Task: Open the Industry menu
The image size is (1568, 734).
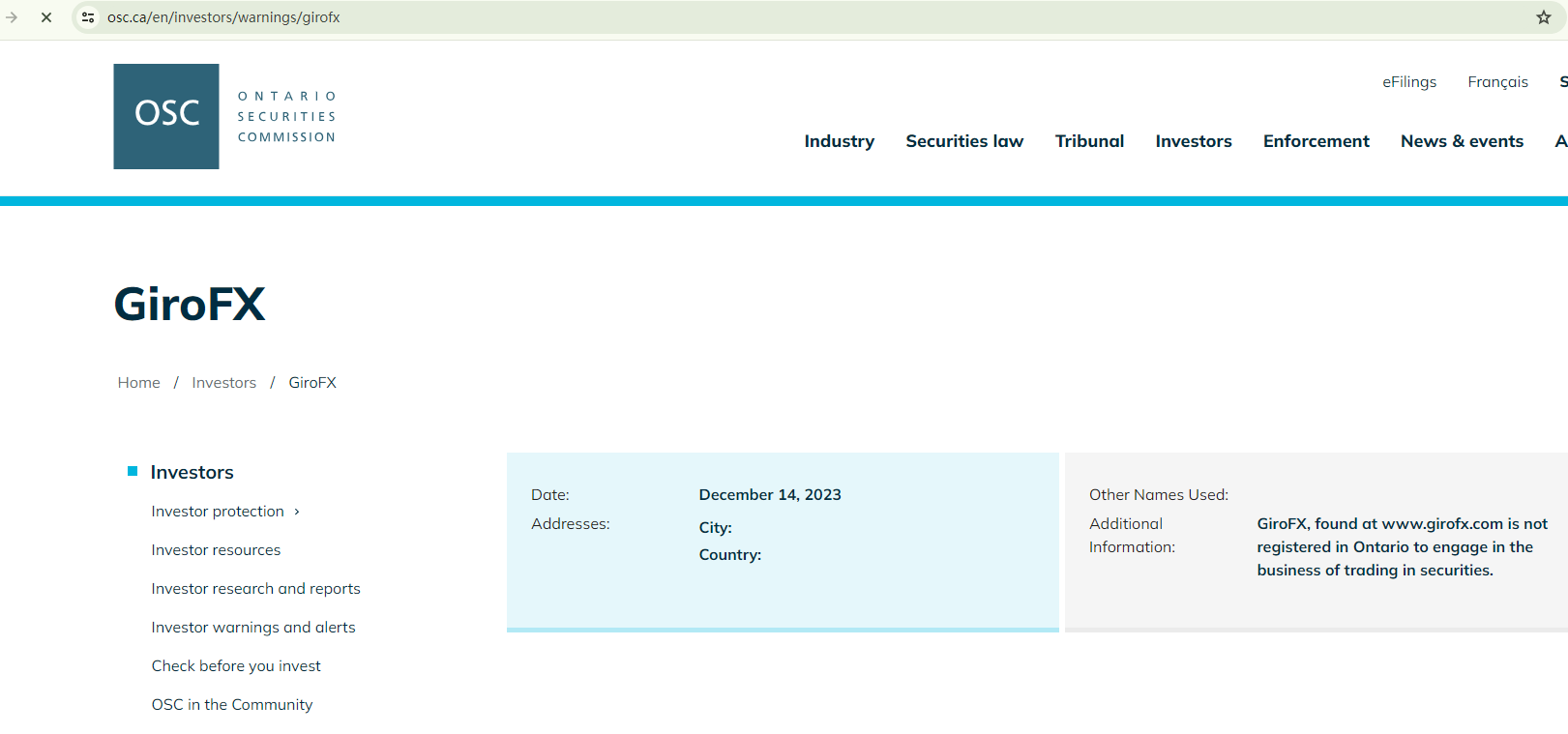Action: pos(840,141)
